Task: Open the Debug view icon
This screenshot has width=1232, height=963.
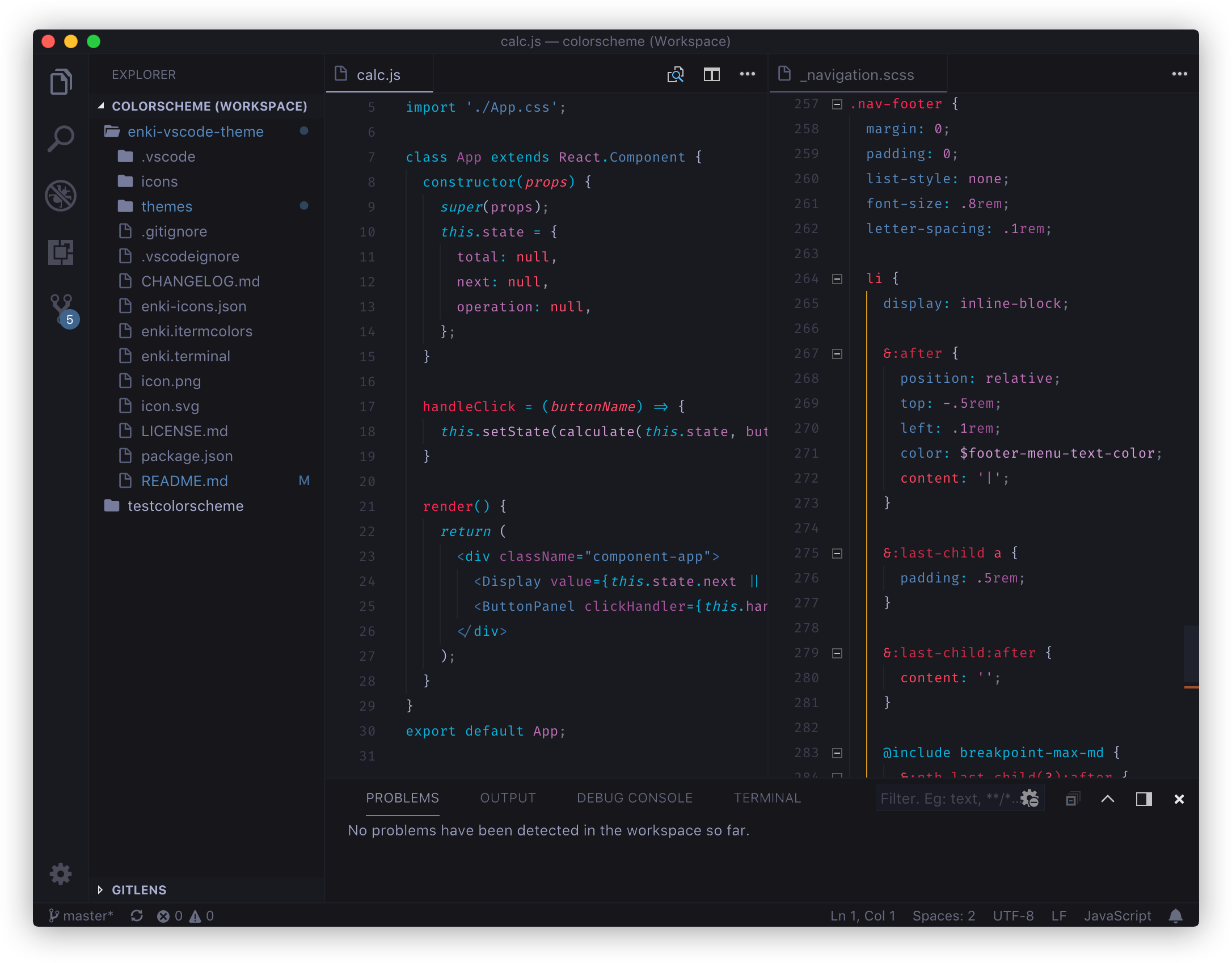Action: tap(61, 196)
